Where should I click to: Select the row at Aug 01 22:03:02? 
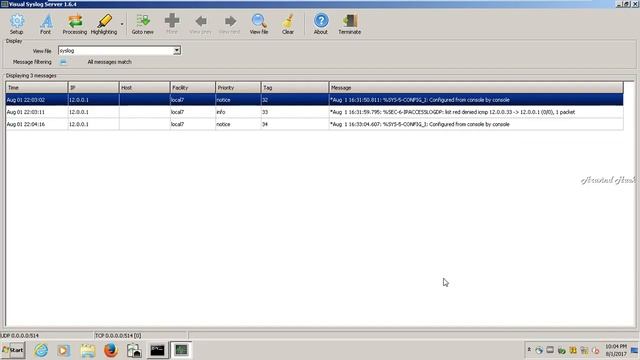tap(314, 100)
